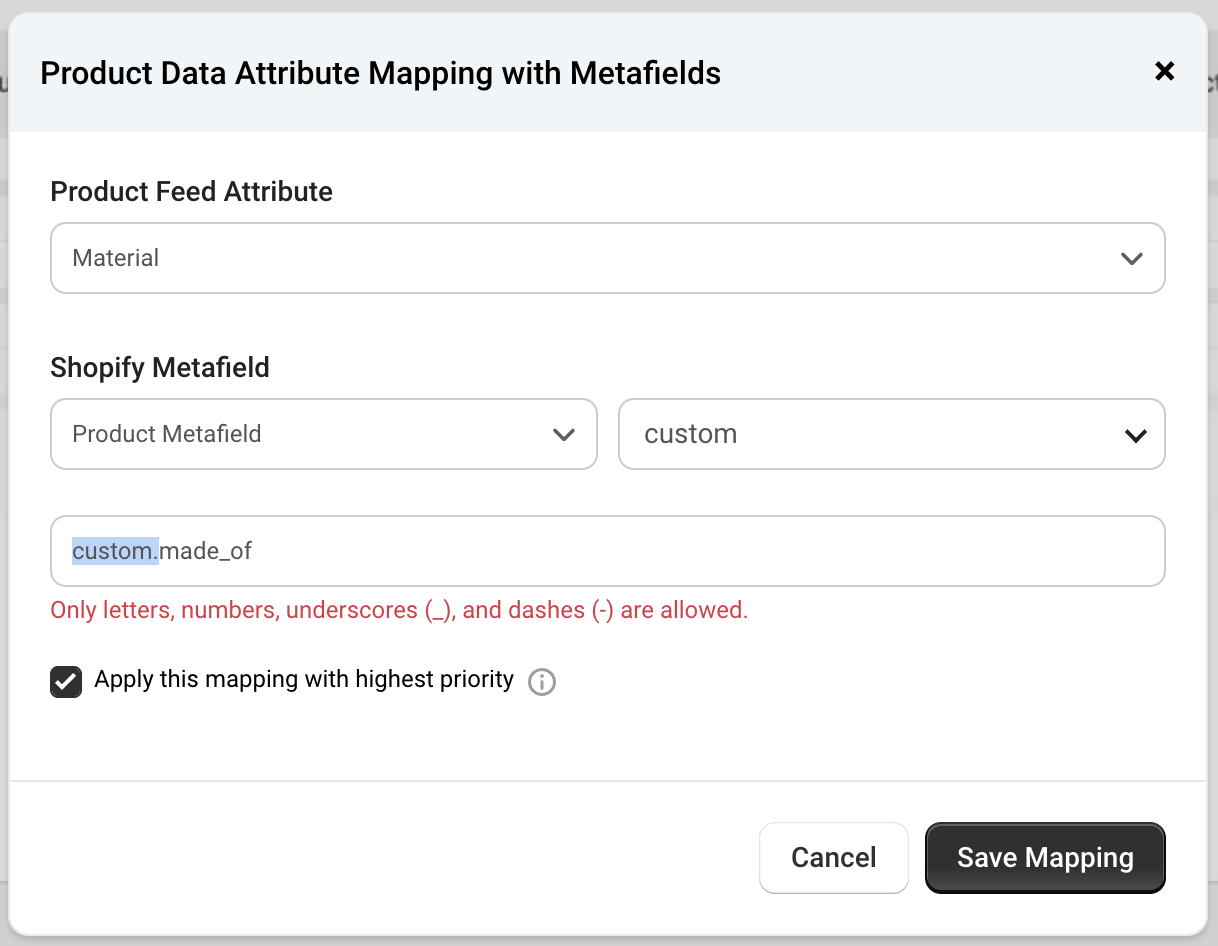
Task: Click the chevron arrow in Product Metafield select
Action: (x=563, y=435)
